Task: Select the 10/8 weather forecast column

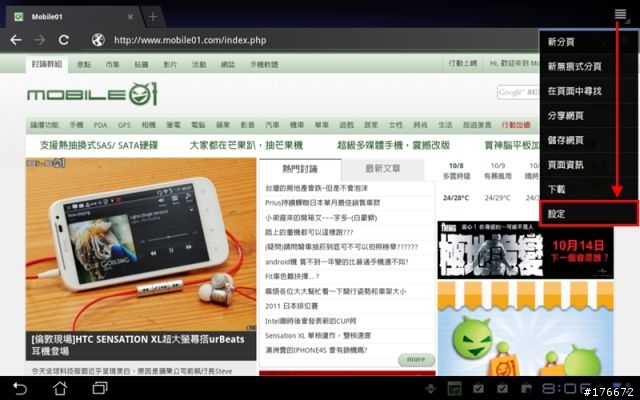Action: 456,182
